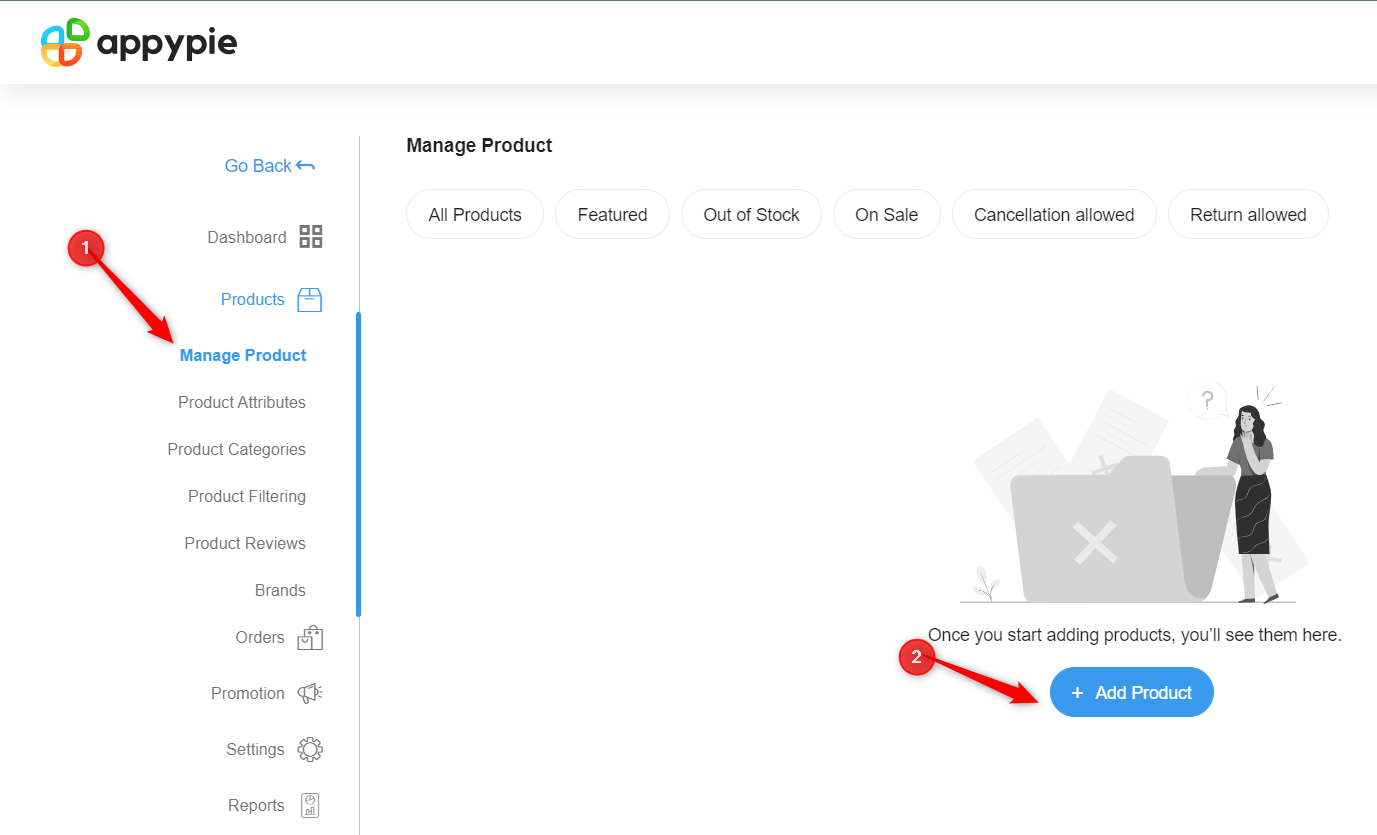Image resolution: width=1377 pixels, height=835 pixels.
Task: Click the Products box icon
Action: coord(310,299)
